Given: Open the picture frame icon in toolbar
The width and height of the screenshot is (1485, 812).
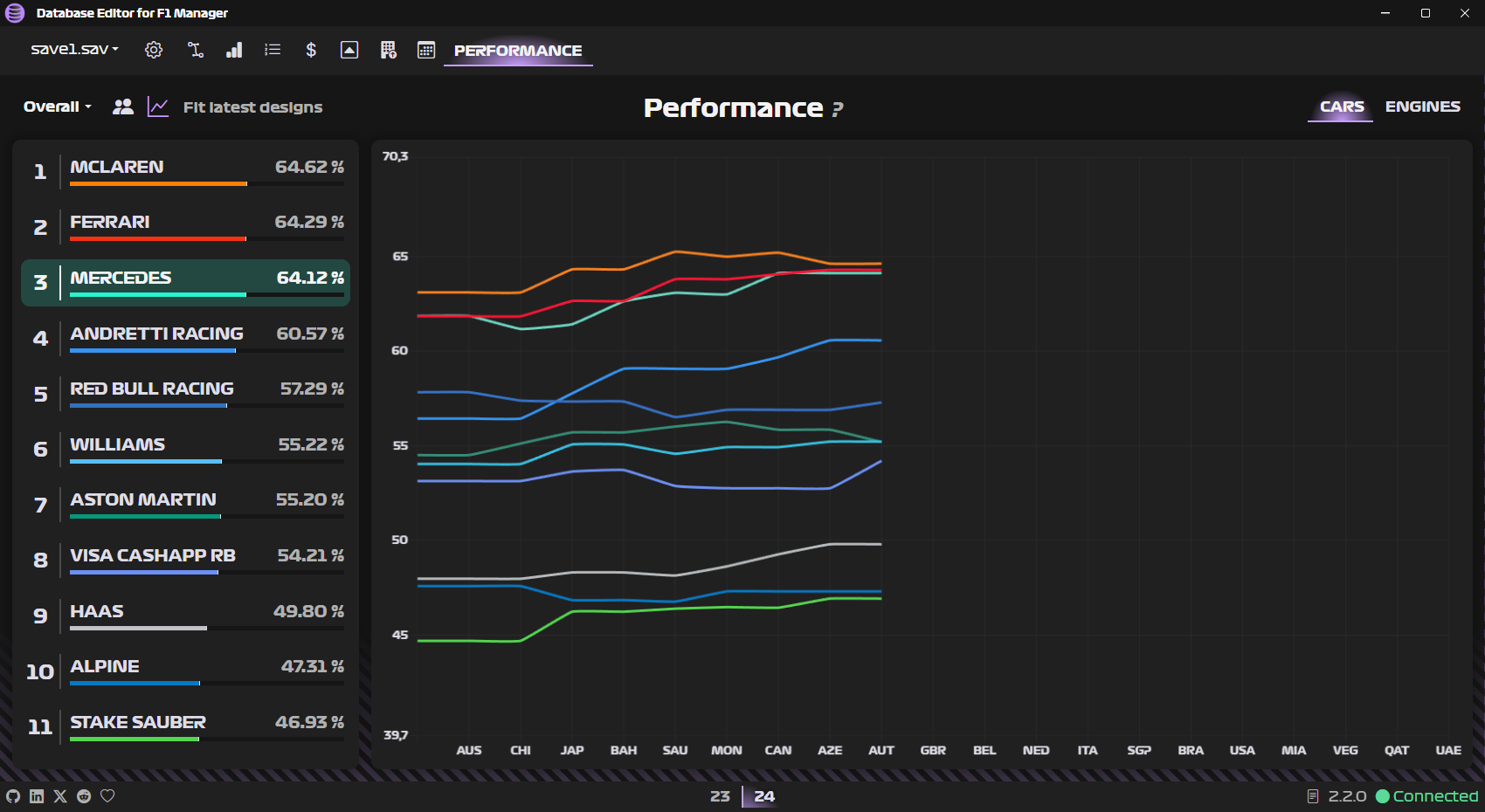Looking at the screenshot, I should tap(349, 50).
